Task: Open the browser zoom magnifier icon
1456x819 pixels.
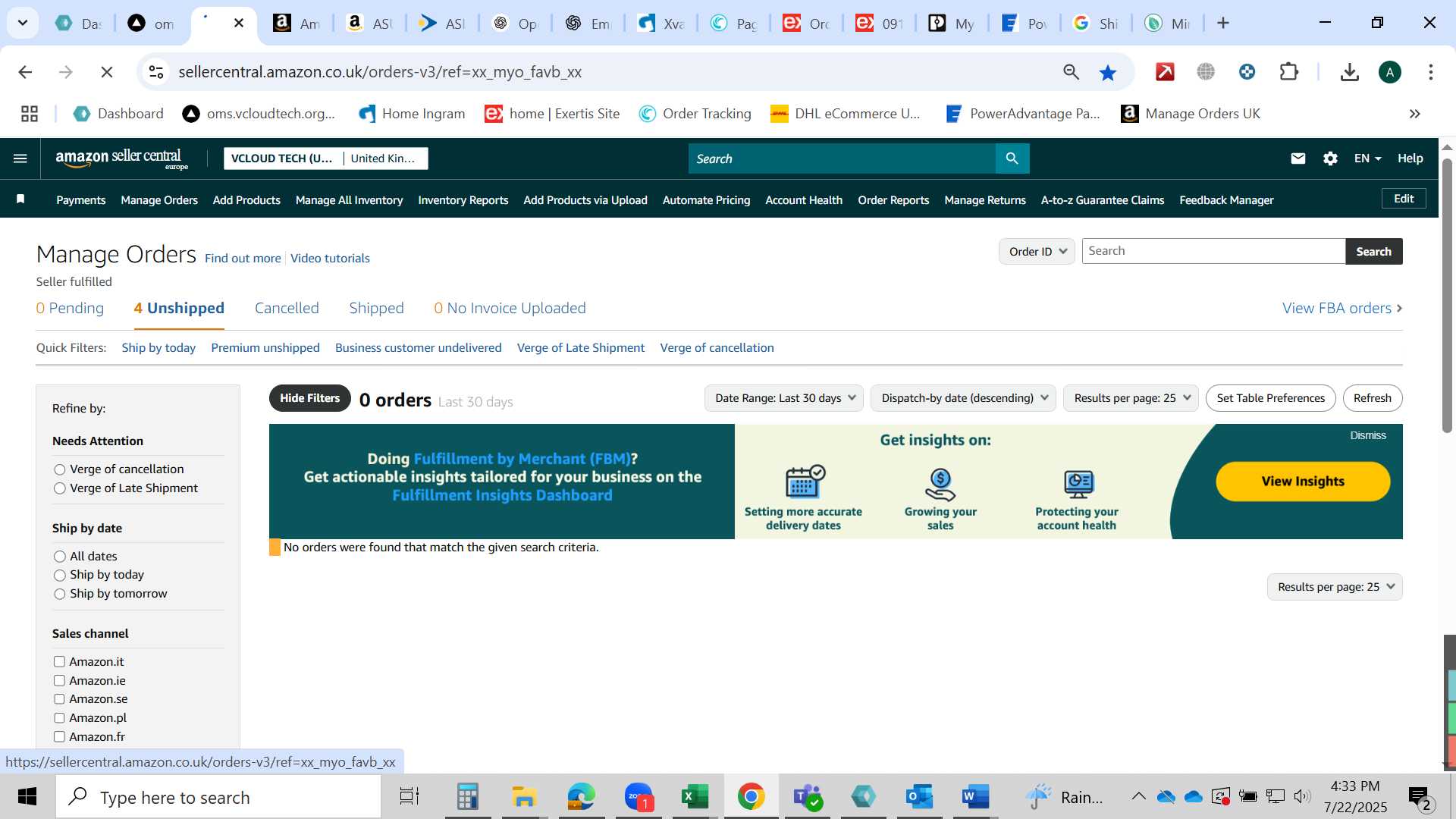Action: click(1071, 72)
